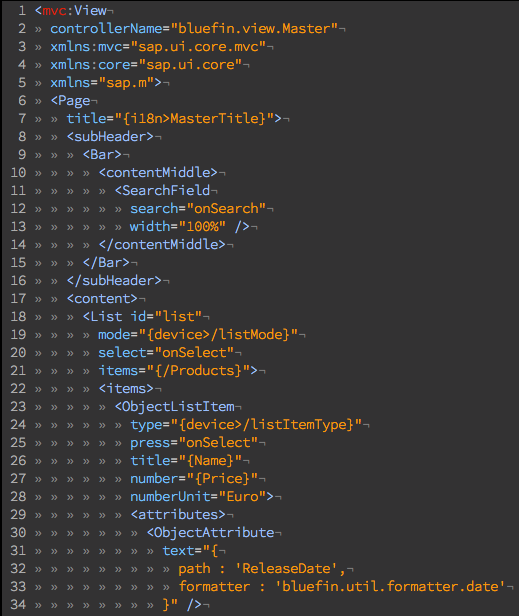Click line number 1 in gutter
Screen dimensions: 519x616
click(22, 11)
